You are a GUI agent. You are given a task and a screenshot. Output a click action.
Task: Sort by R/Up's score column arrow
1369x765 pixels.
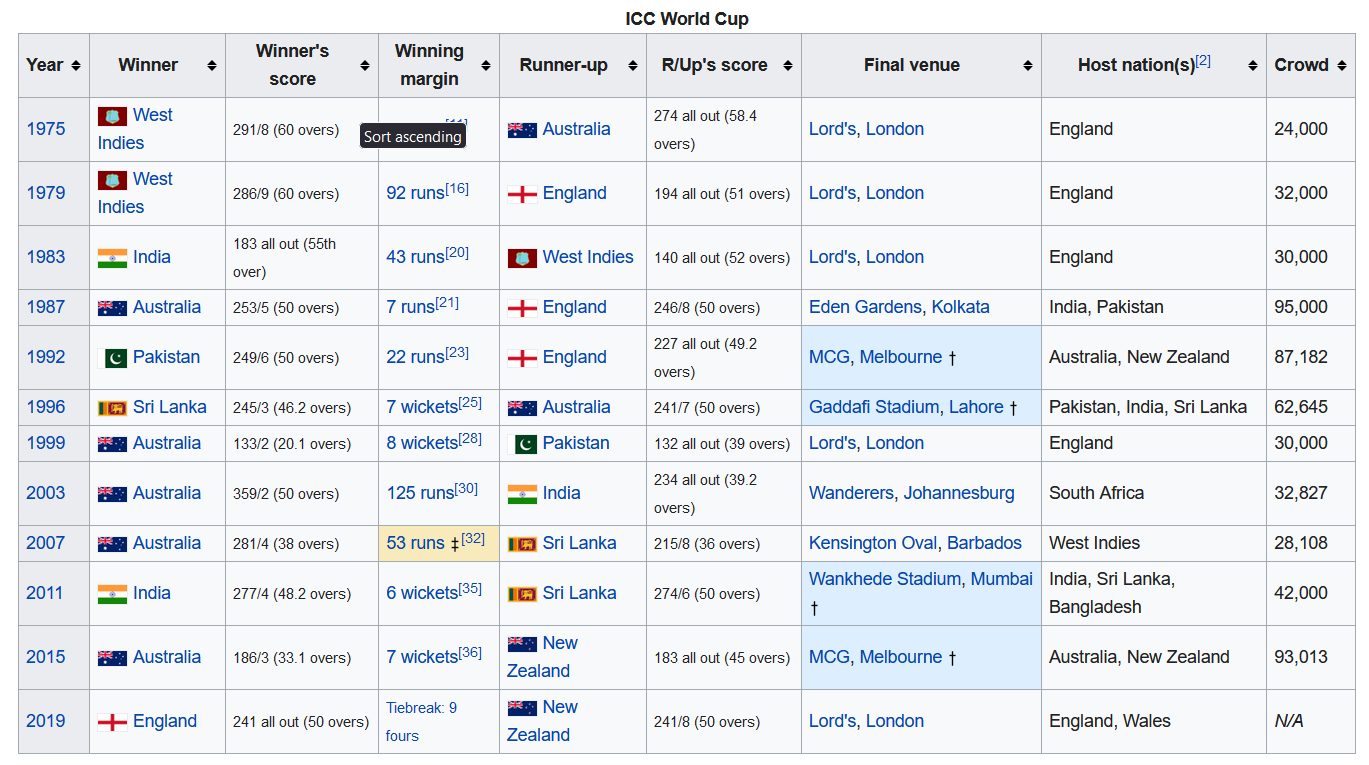pyautogui.click(x=788, y=65)
